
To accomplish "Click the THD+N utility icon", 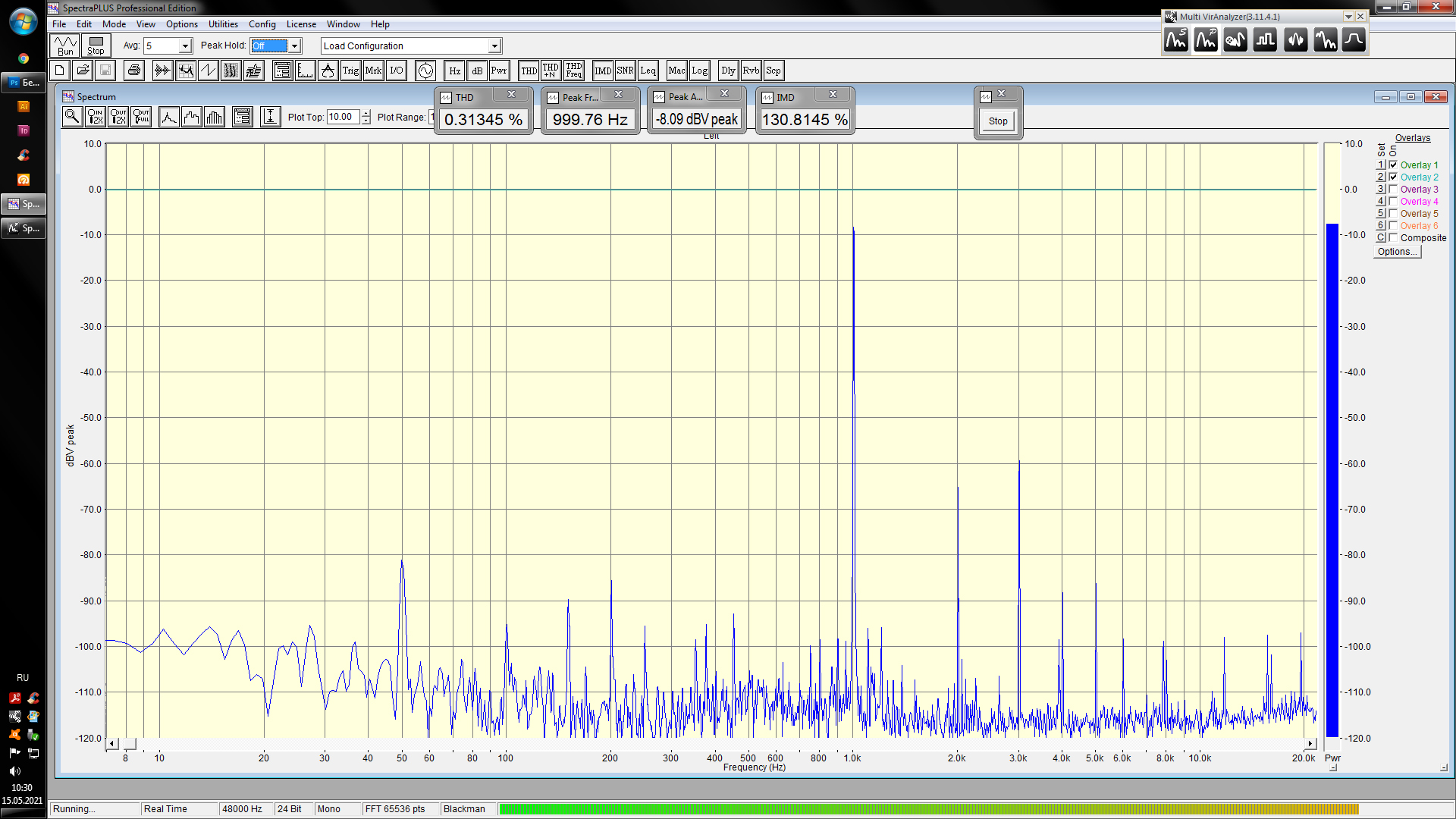I will coord(551,71).
